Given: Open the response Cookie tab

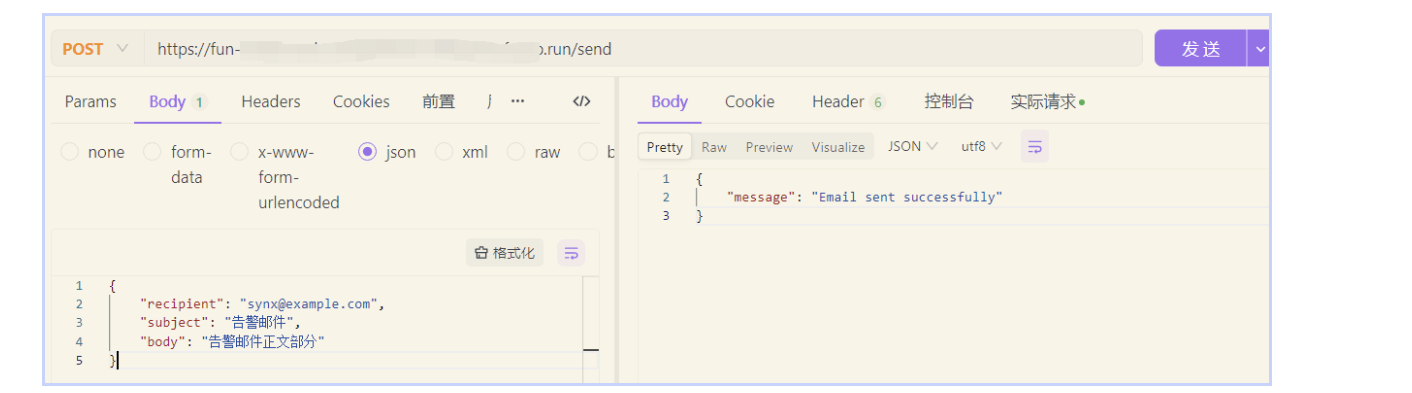Looking at the screenshot, I should (x=749, y=102).
